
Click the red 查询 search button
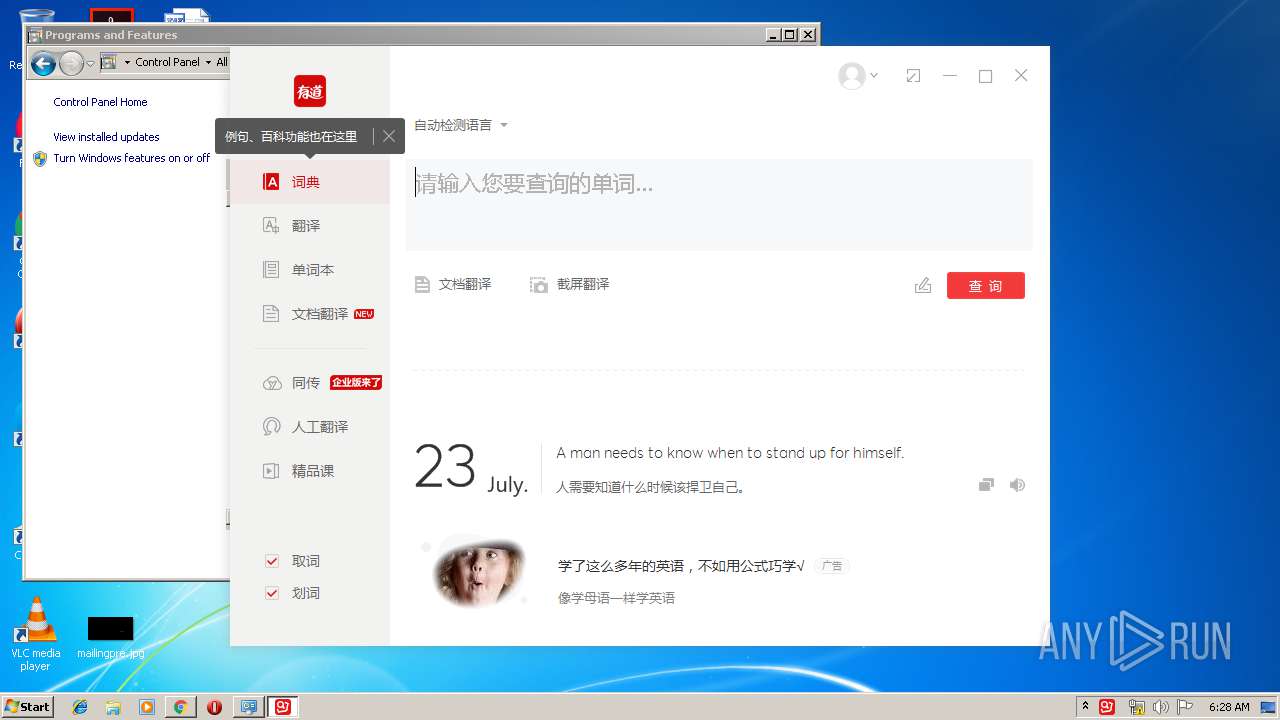pos(986,286)
